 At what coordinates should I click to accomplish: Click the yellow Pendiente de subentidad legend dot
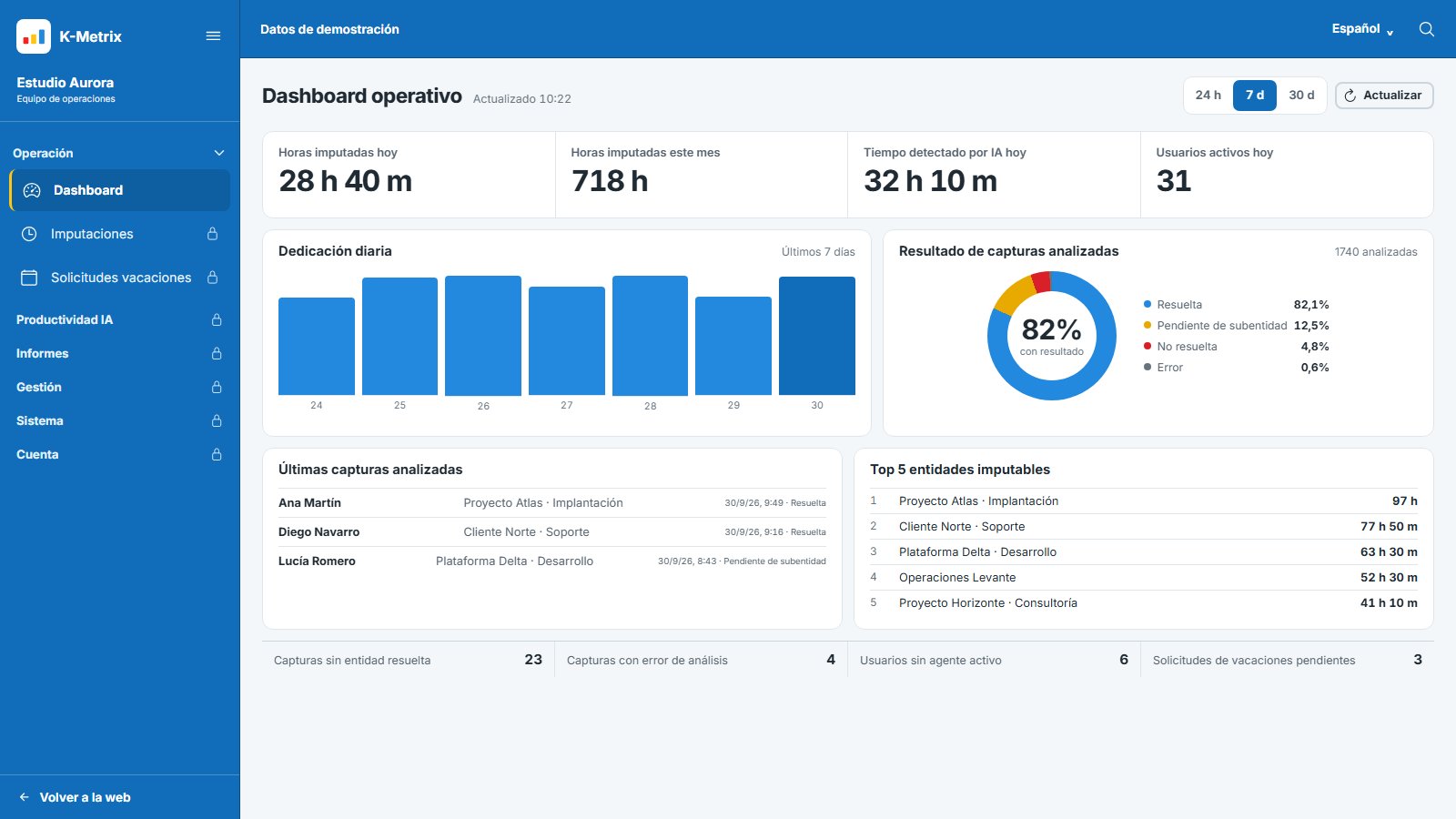pos(1148,325)
